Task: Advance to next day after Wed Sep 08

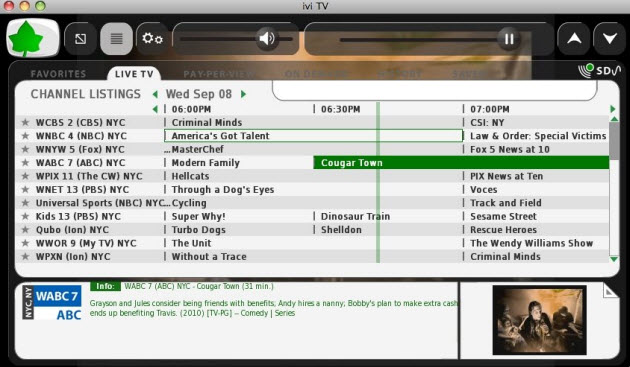Action: coord(243,94)
